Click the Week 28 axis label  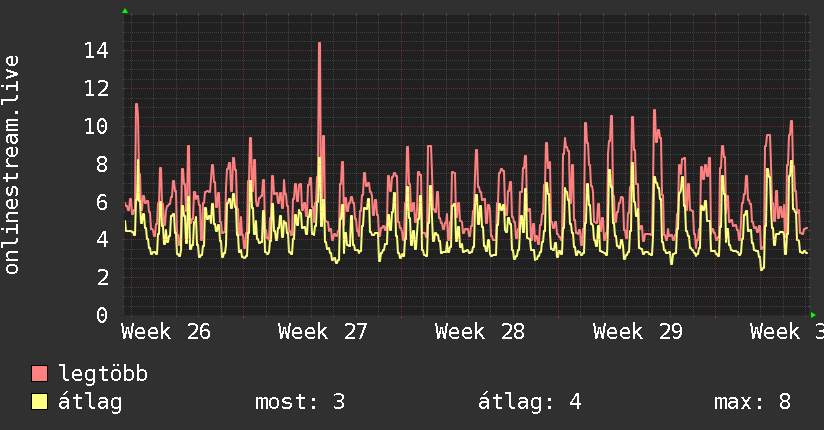(x=480, y=332)
